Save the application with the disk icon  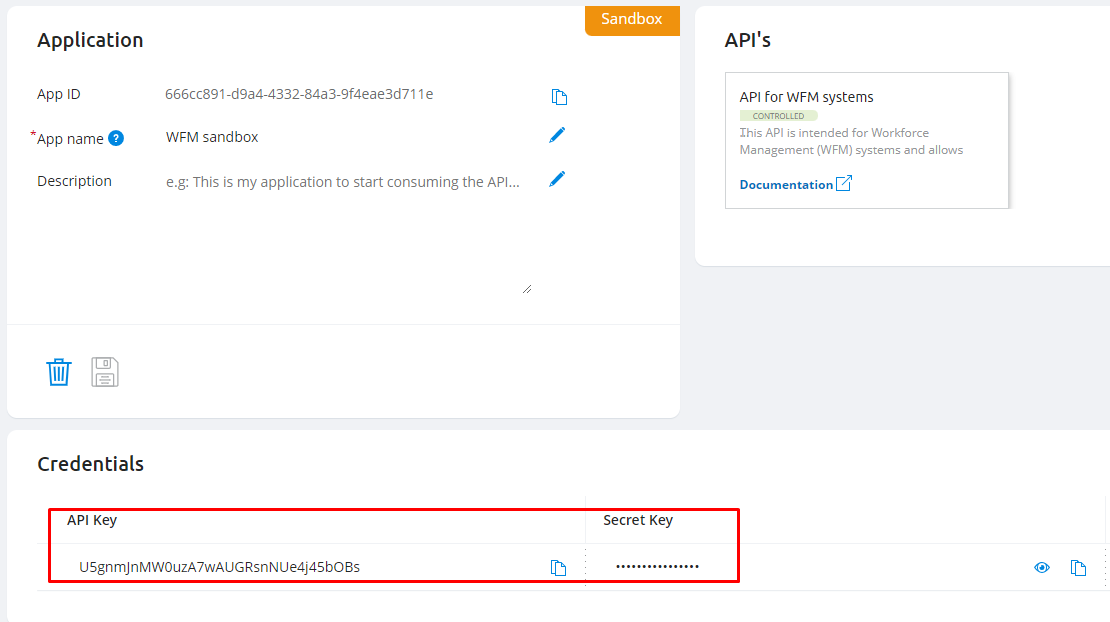(x=104, y=371)
